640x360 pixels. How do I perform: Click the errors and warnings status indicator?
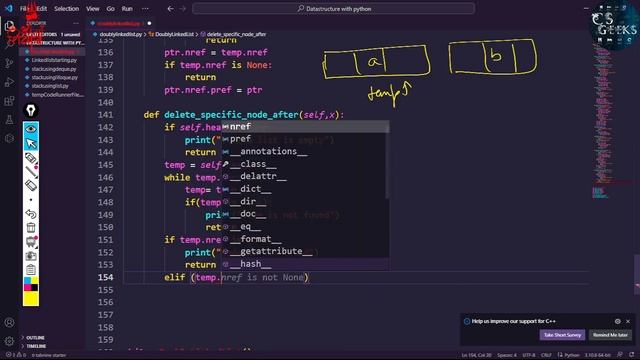coord(15,355)
